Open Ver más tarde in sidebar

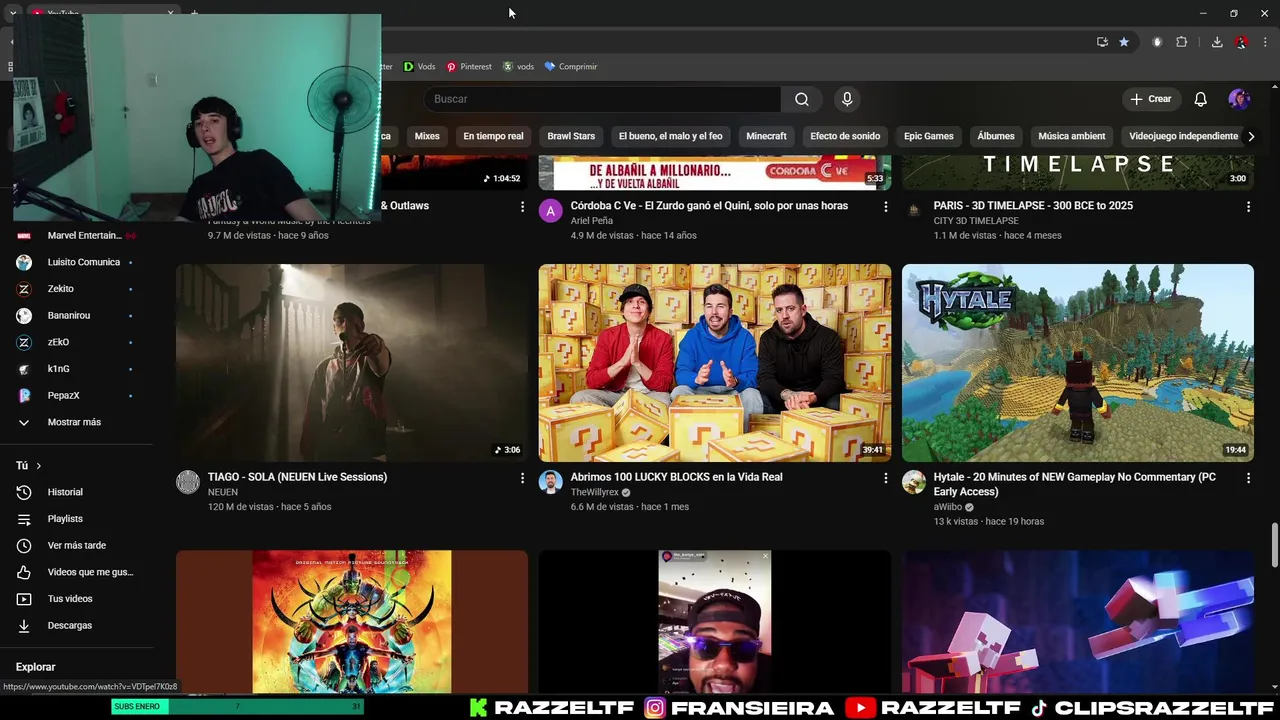click(x=76, y=545)
